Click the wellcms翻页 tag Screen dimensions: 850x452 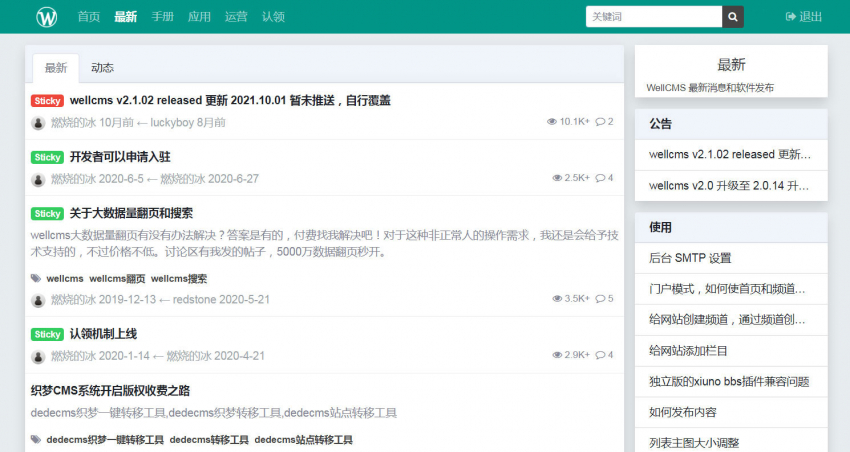click(x=117, y=279)
